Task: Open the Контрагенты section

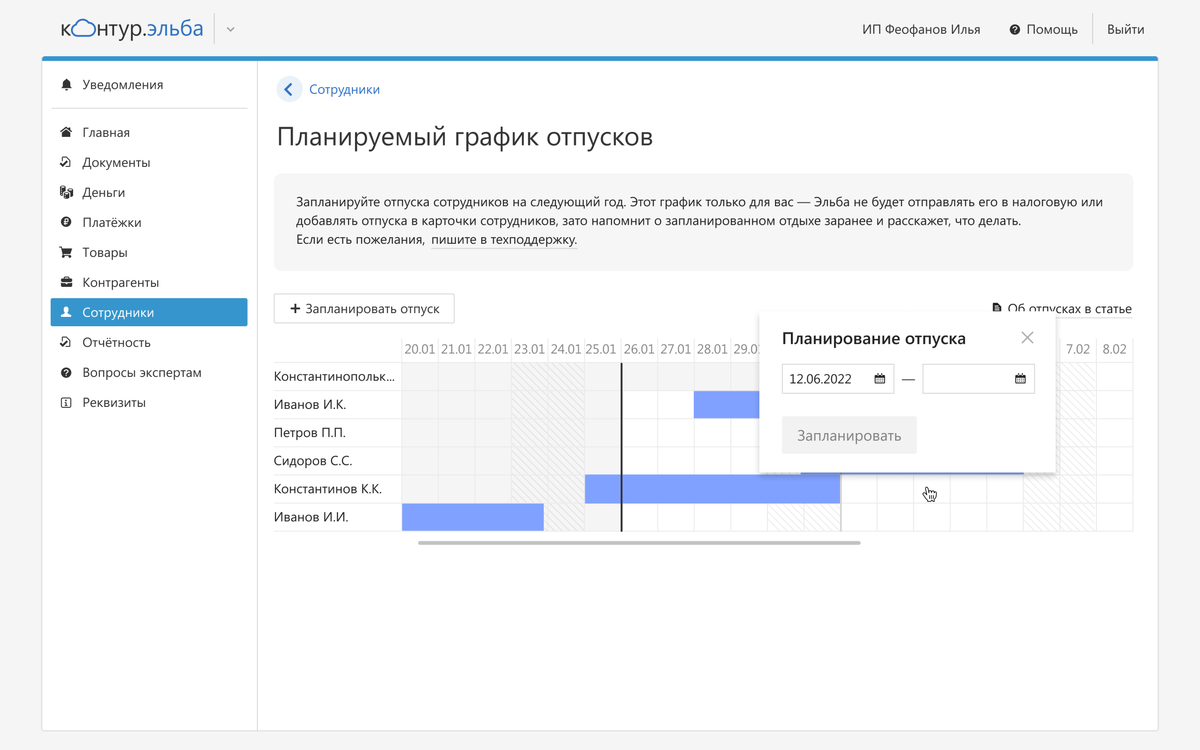Action: (121, 282)
